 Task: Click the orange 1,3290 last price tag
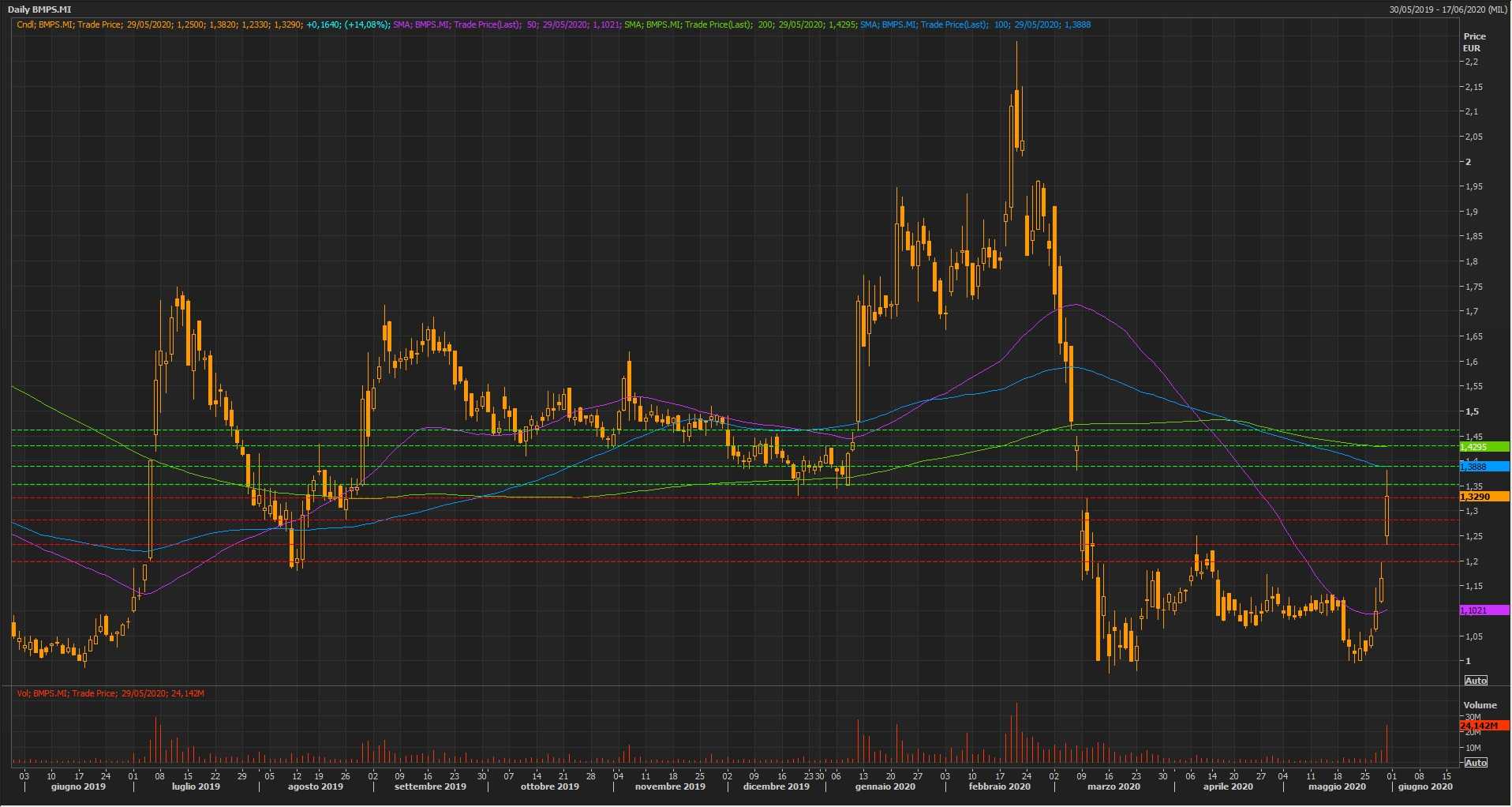(1483, 497)
